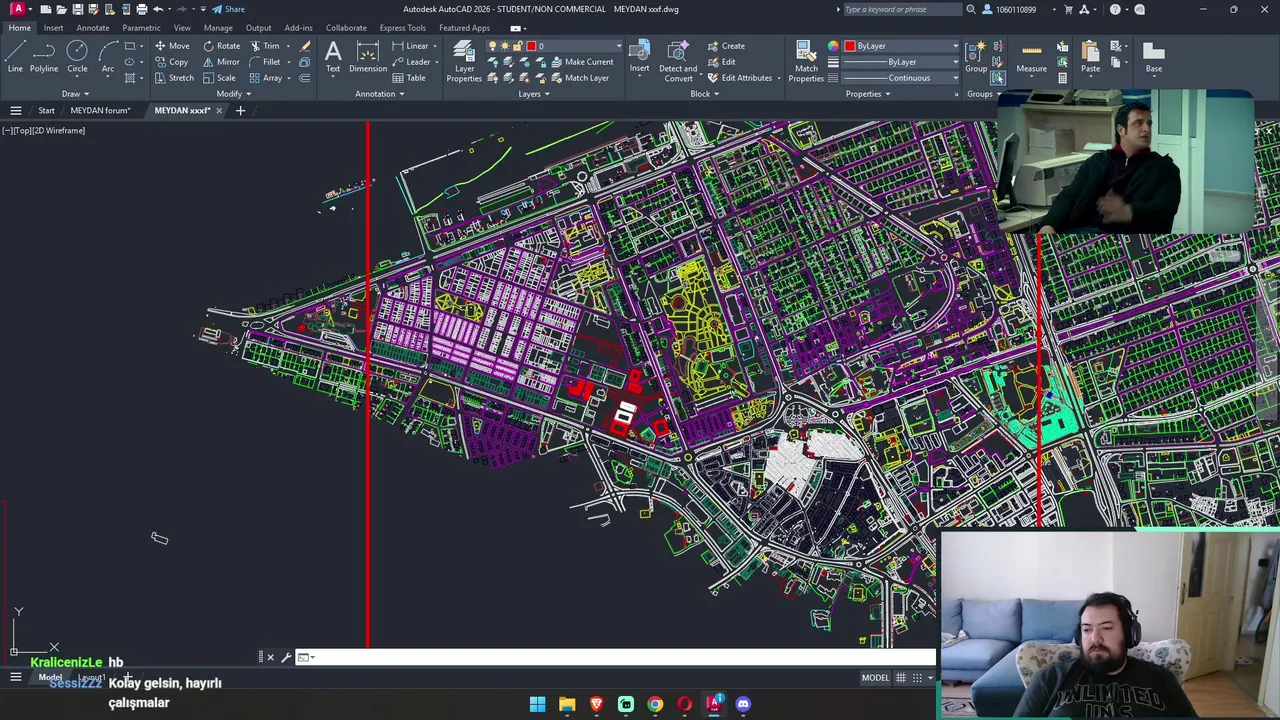
Task: Open the MEYDAN forum drawing tab
Action: coord(100,110)
